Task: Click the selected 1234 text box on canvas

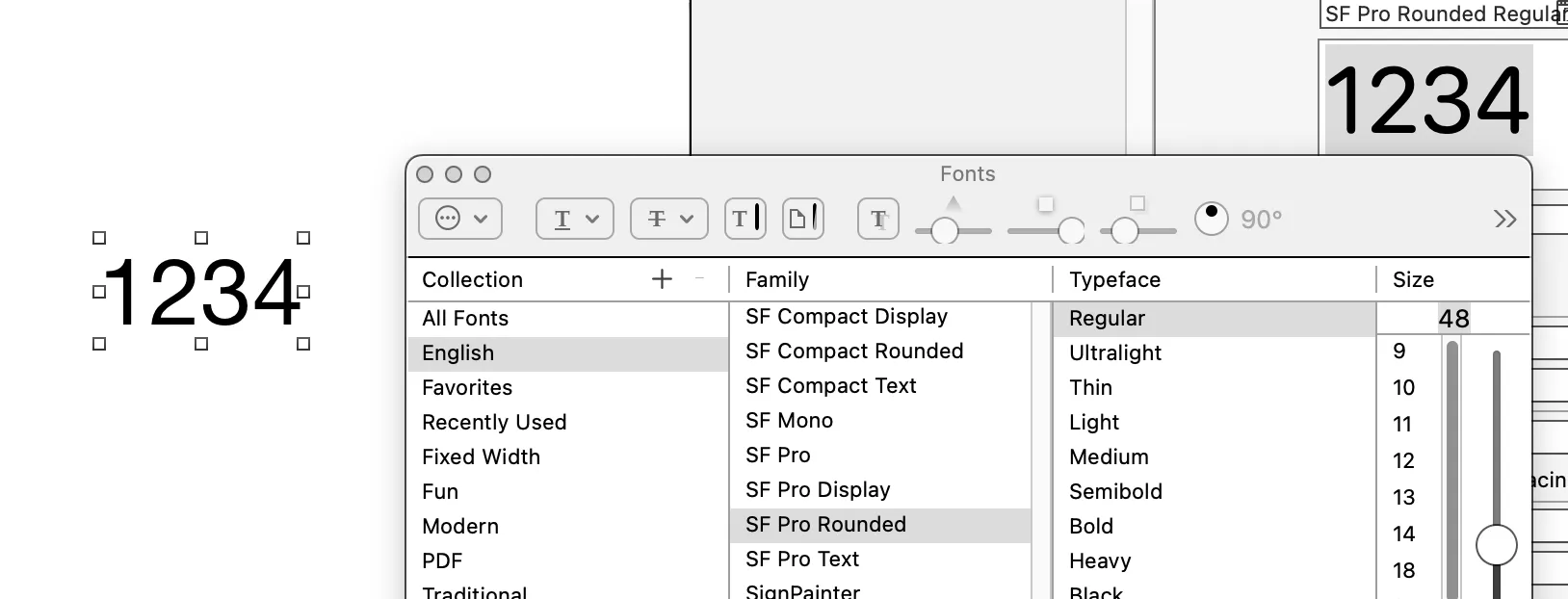Action: pos(201,291)
